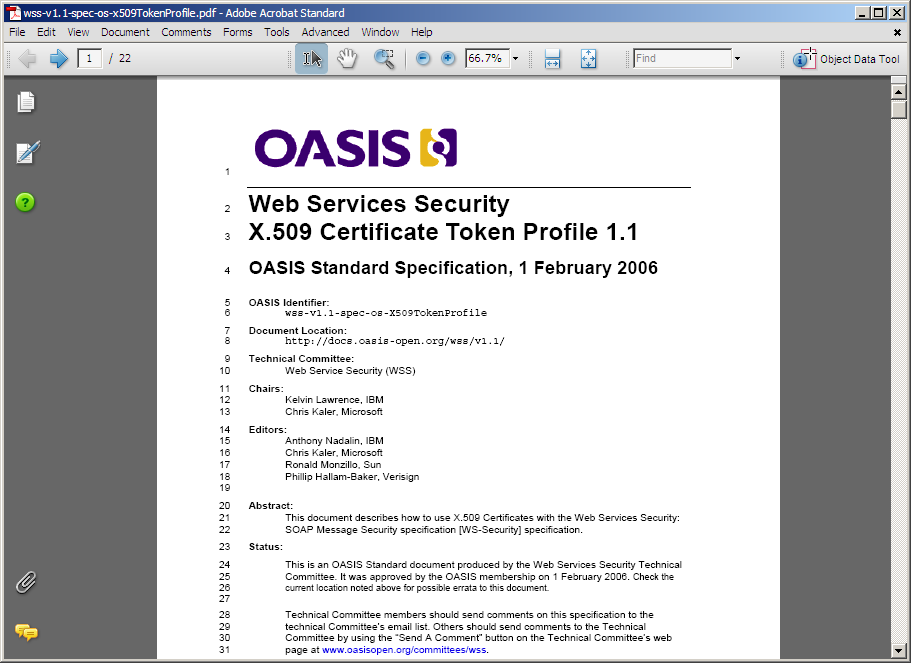Click the vertical scrollbar up arrow
This screenshot has height=663, width=911.
tap(898, 92)
